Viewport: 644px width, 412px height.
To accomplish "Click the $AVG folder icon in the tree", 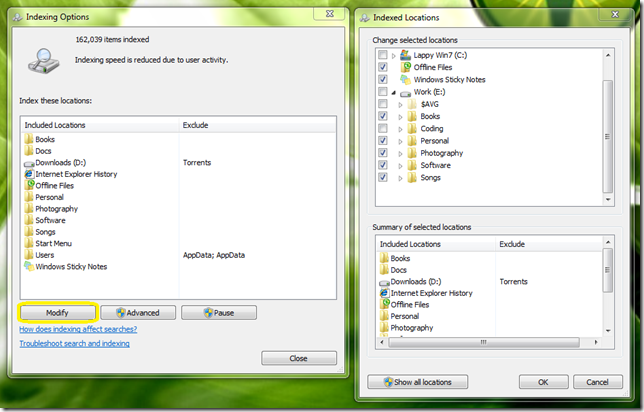I will click(412, 104).
